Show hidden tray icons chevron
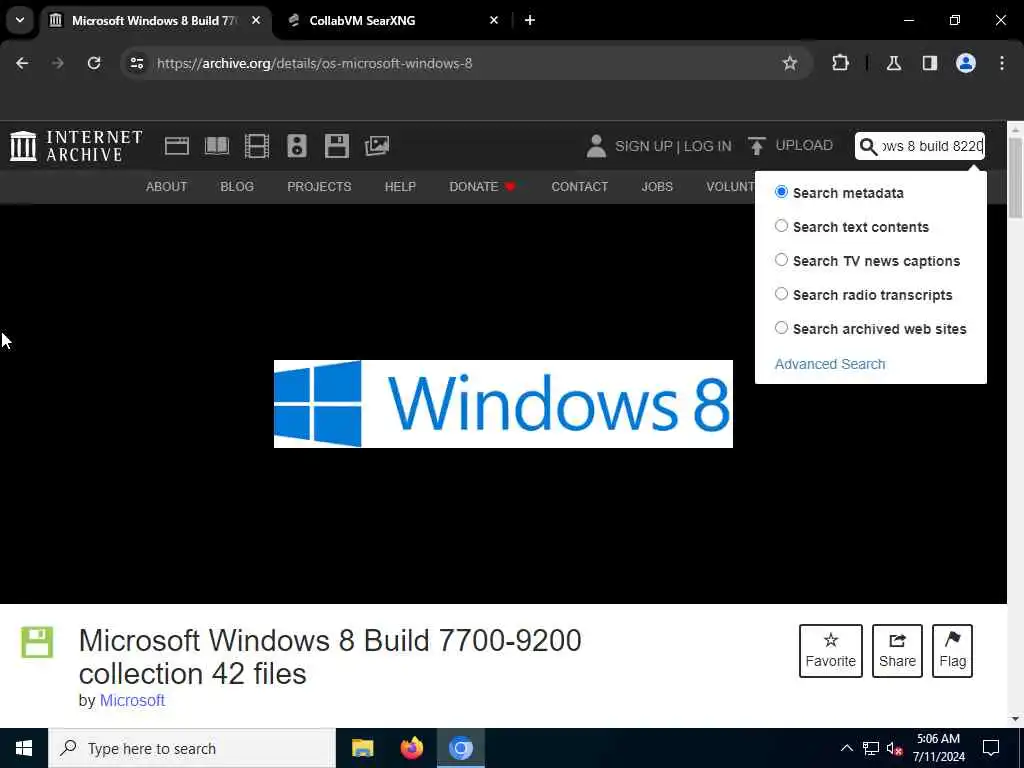The image size is (1024, 768). [846, 748]
